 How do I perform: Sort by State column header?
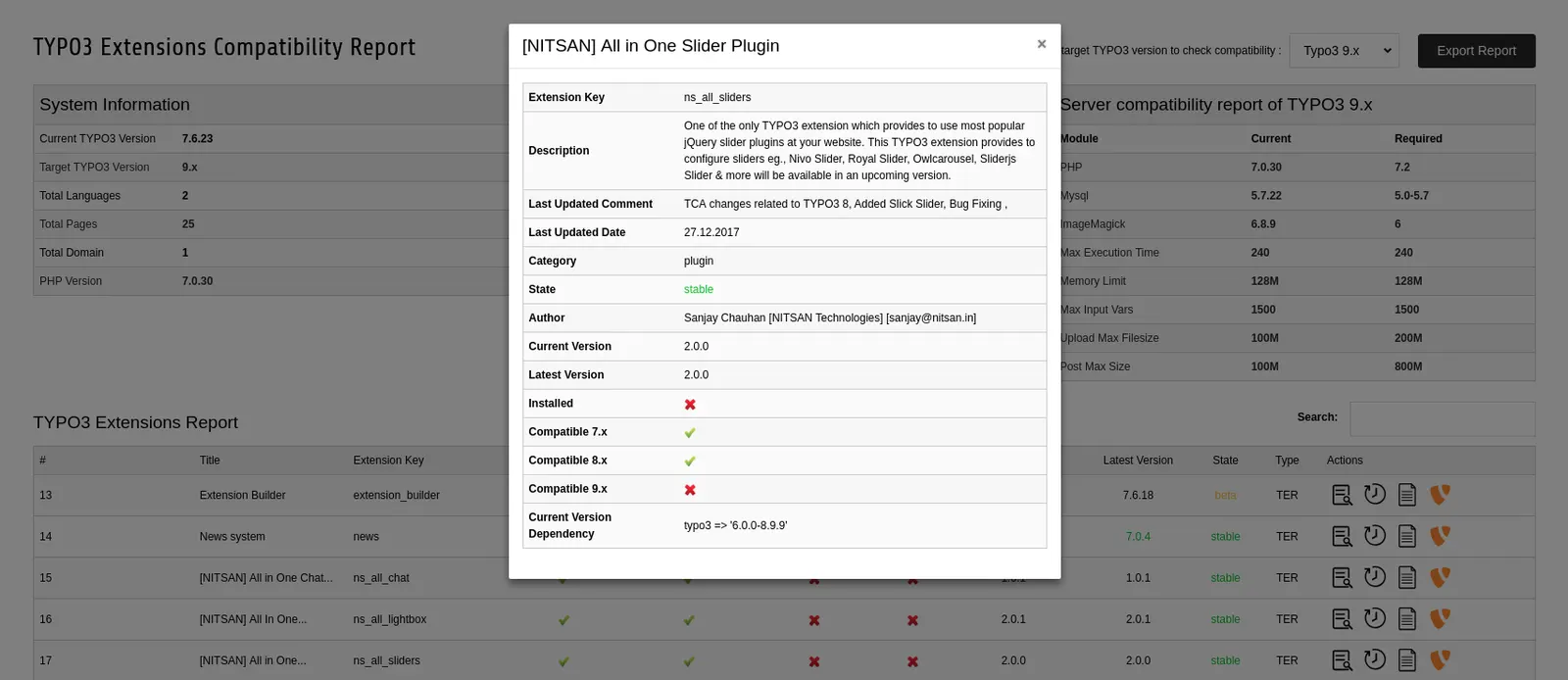(x=1225, y=461)
